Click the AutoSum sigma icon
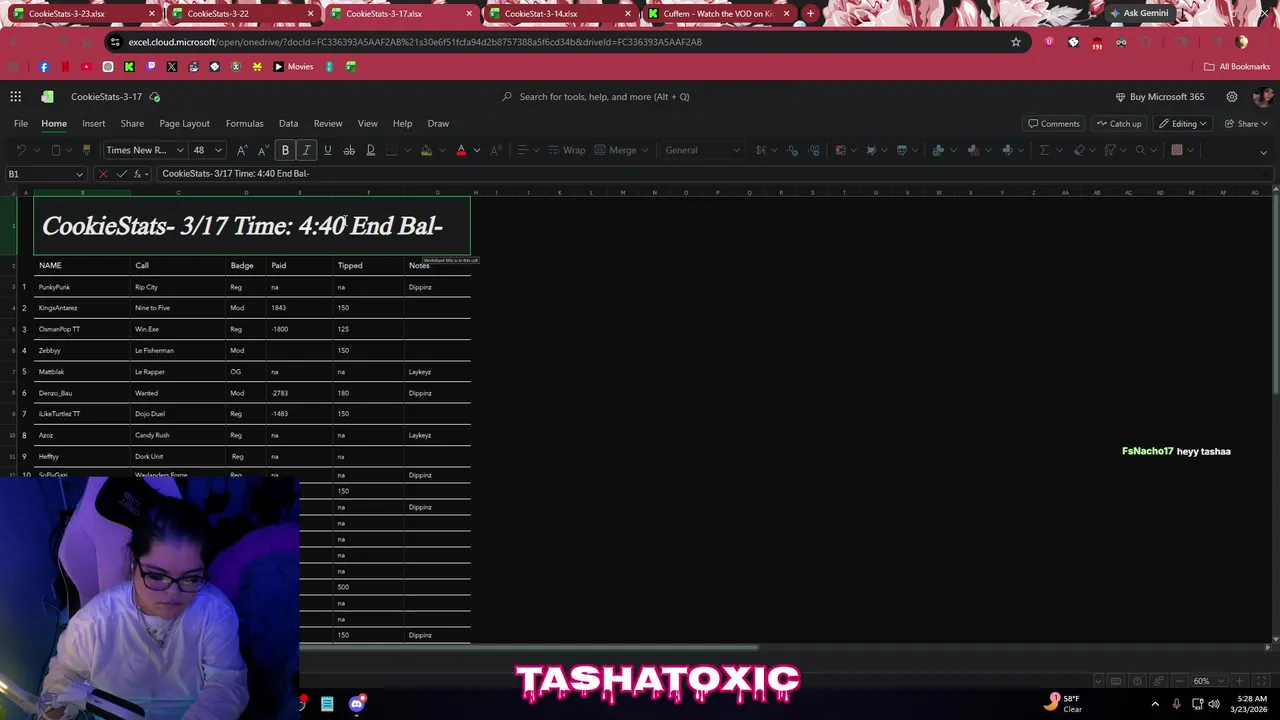1280x720 pixels. 1044,150
